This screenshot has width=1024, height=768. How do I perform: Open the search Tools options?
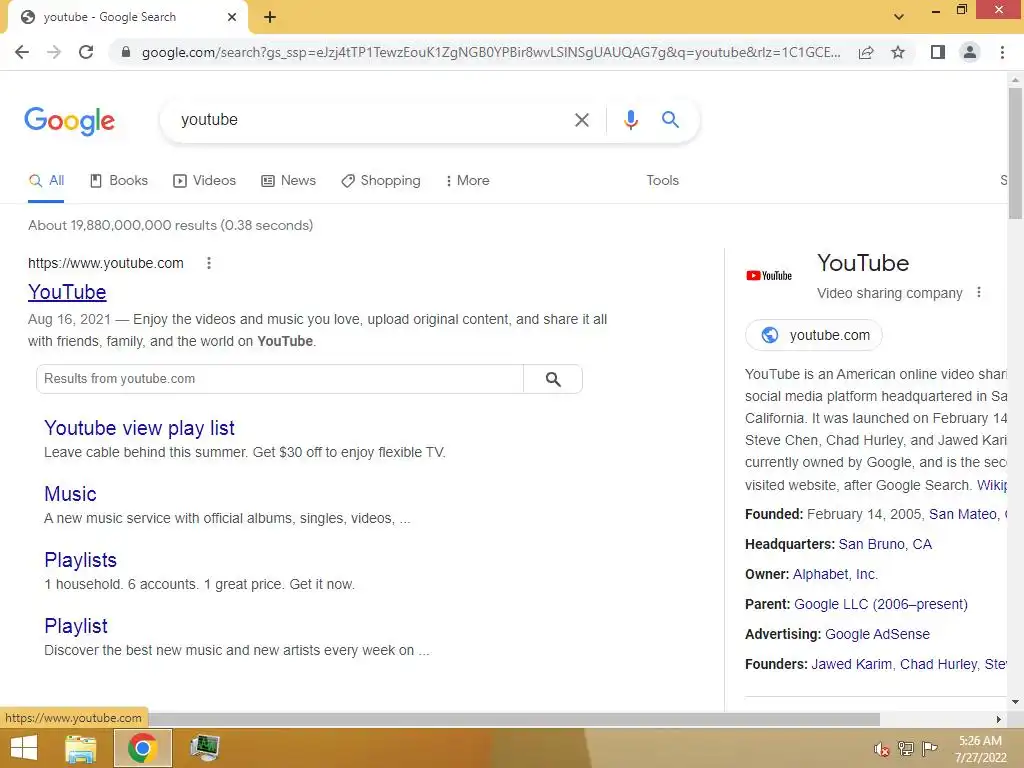click(662, 181)
